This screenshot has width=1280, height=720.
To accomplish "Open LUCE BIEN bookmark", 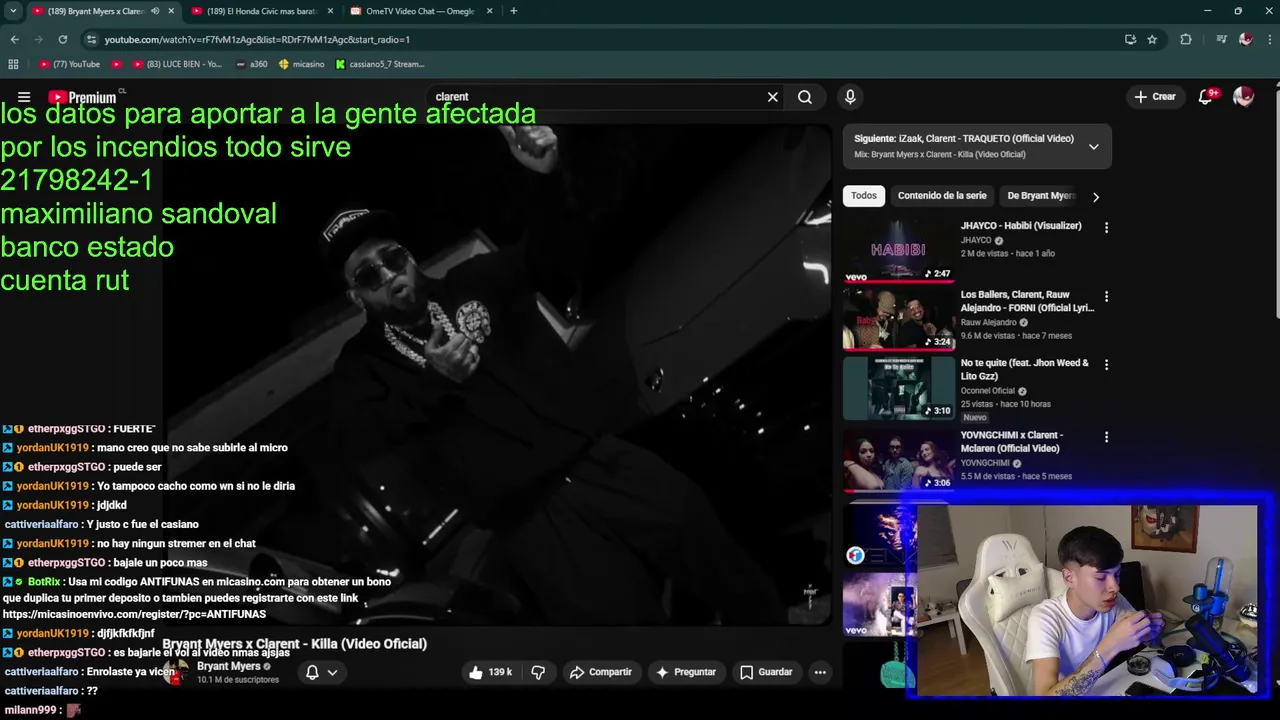I will [x=176, y=64].
